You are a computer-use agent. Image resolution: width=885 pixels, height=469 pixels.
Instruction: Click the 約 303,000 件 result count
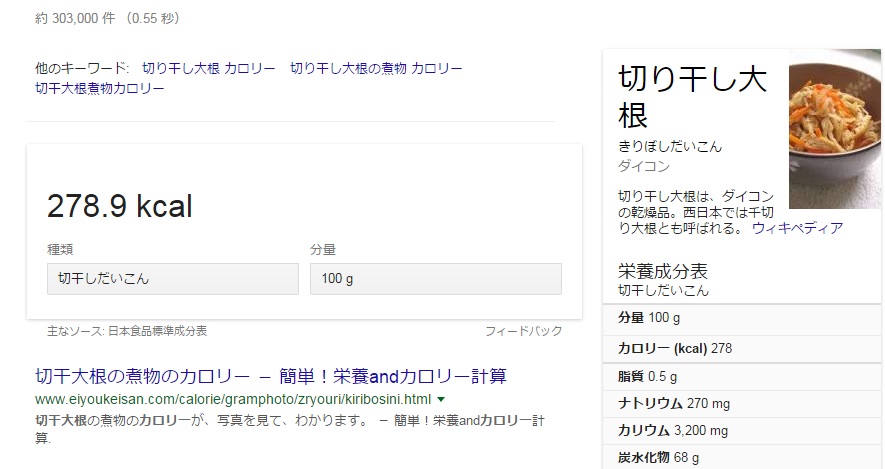[107, 19]
